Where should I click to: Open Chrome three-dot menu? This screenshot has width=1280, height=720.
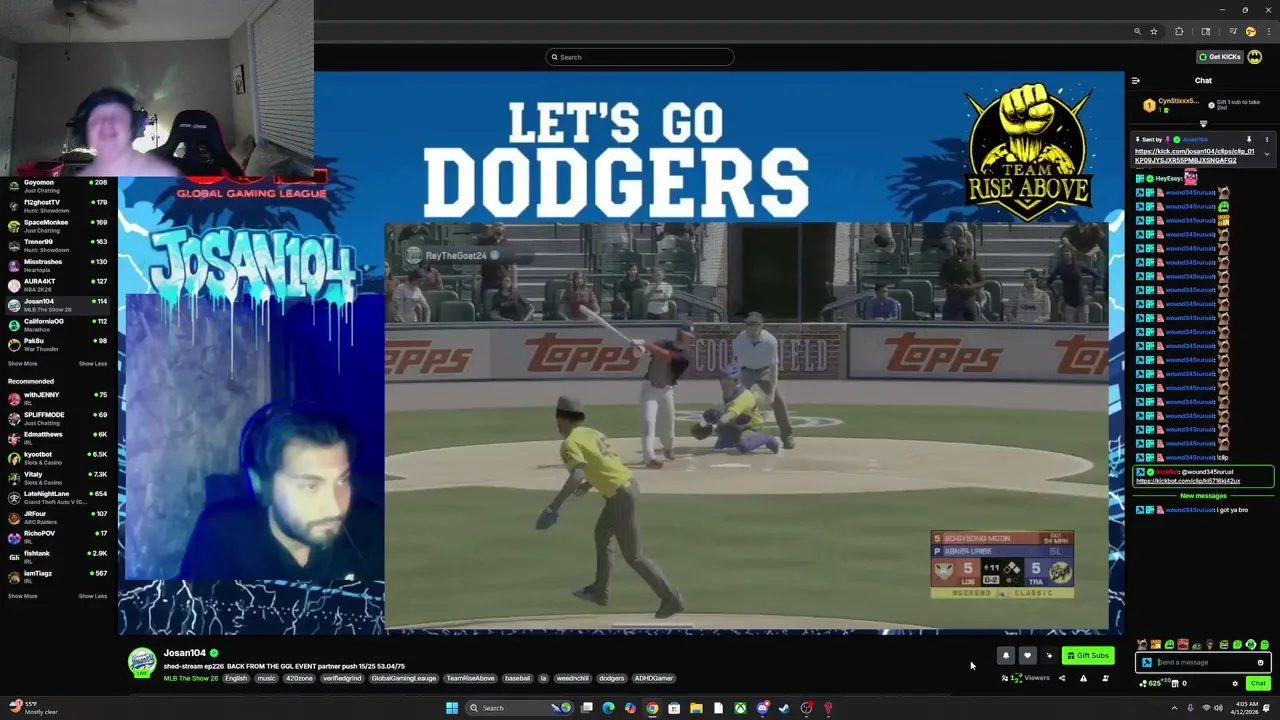[x=1269, y=32]
